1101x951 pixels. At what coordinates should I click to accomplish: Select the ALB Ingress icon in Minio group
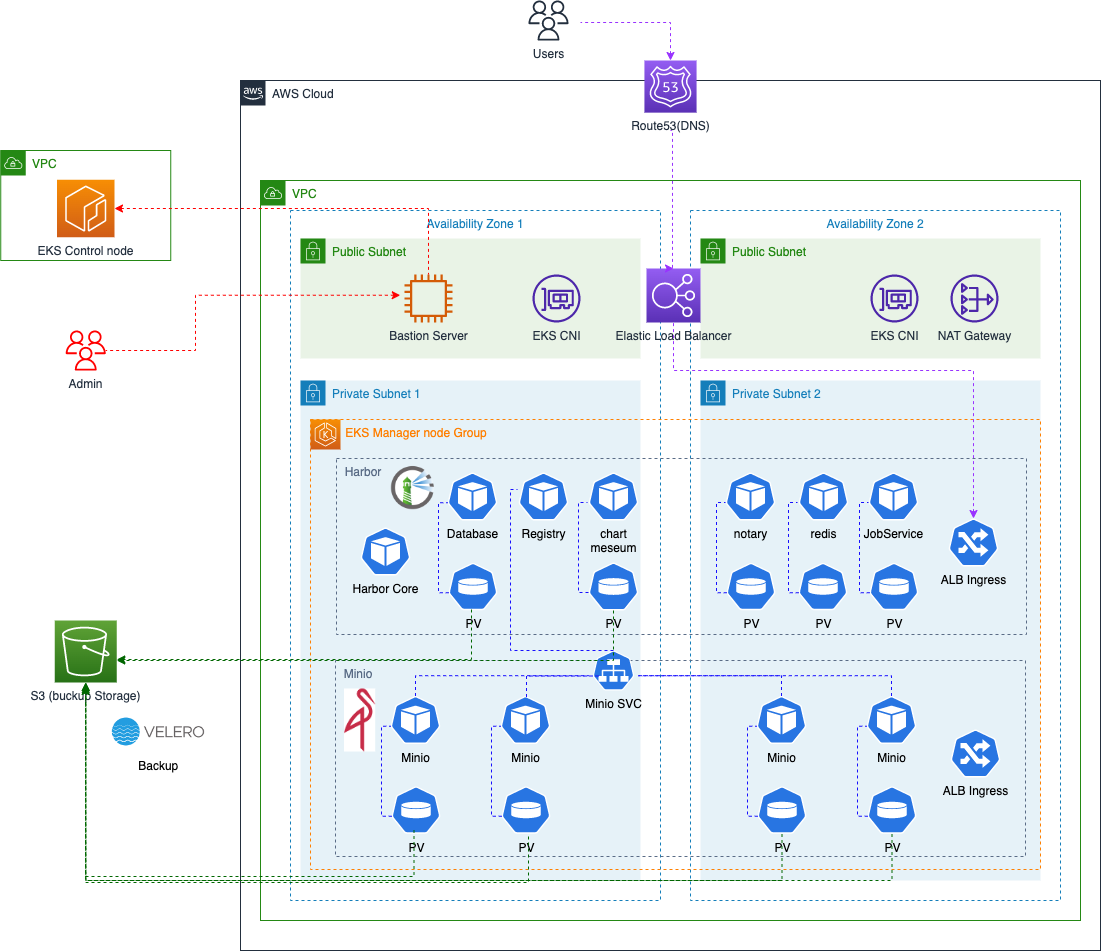pyautogui.click(x=975, y=754)
